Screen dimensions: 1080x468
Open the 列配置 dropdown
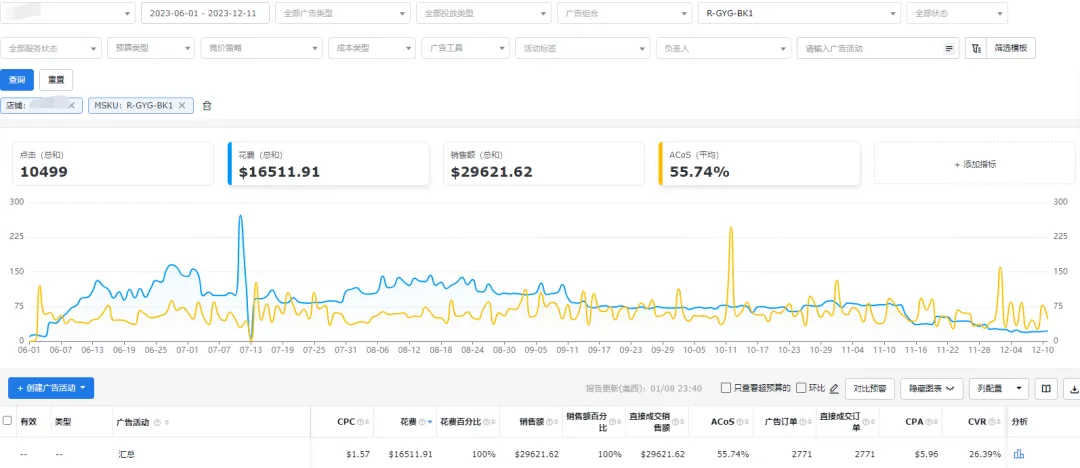click(x=999, y=389)
